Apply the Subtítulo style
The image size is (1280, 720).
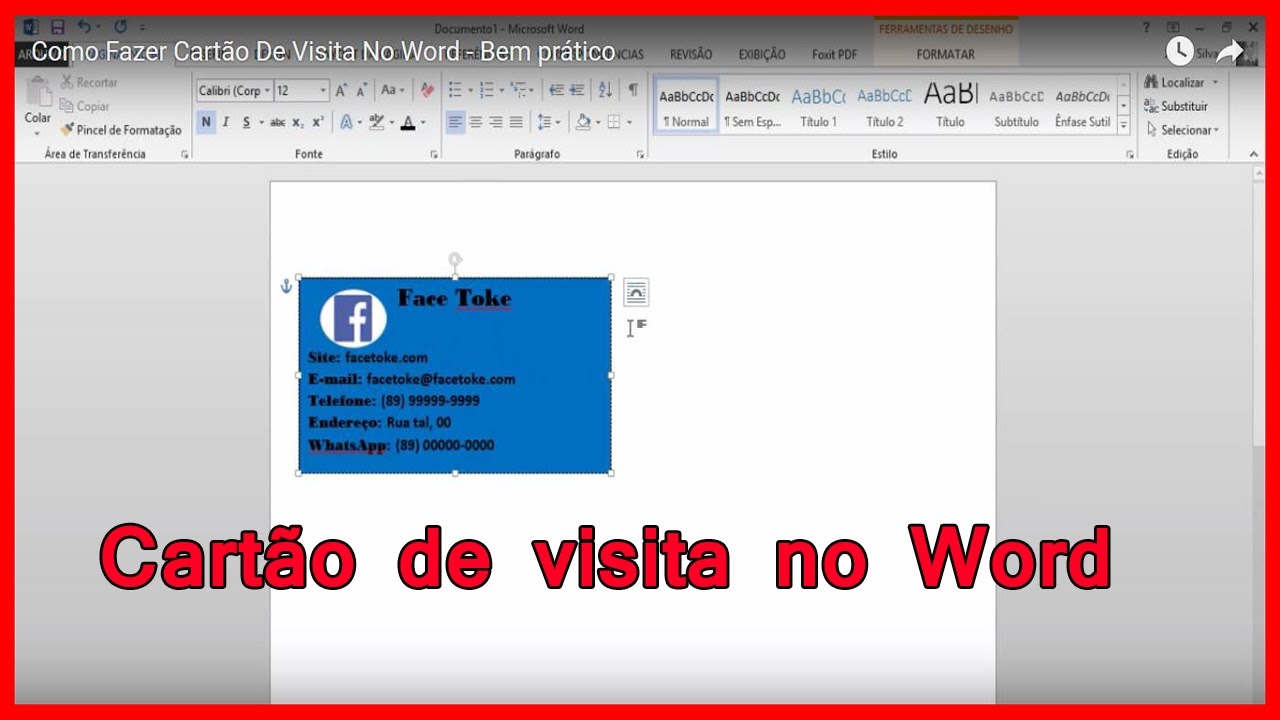click(1016, 106)
